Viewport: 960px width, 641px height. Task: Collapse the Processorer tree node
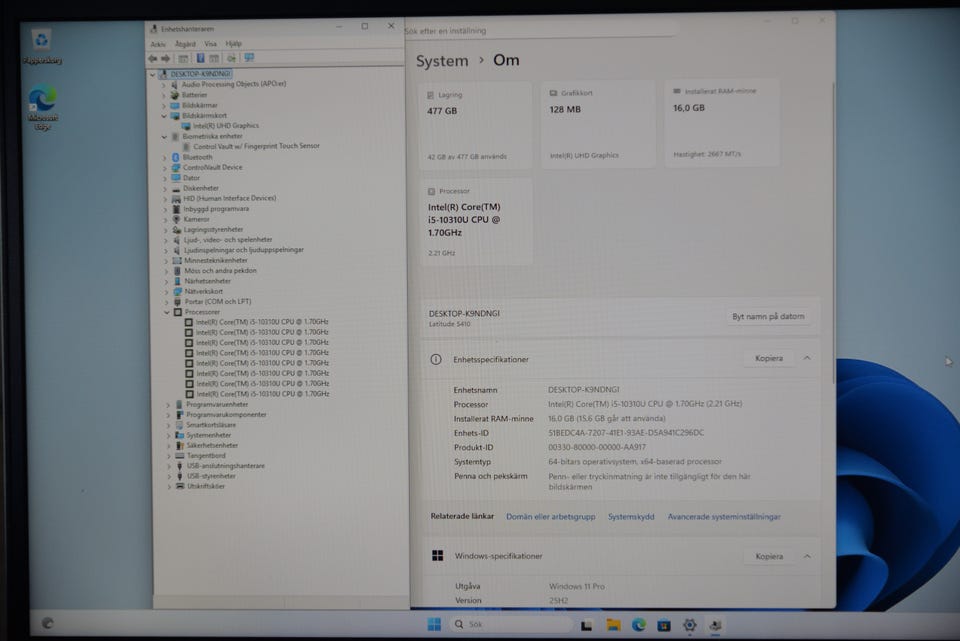coord(166,312)
